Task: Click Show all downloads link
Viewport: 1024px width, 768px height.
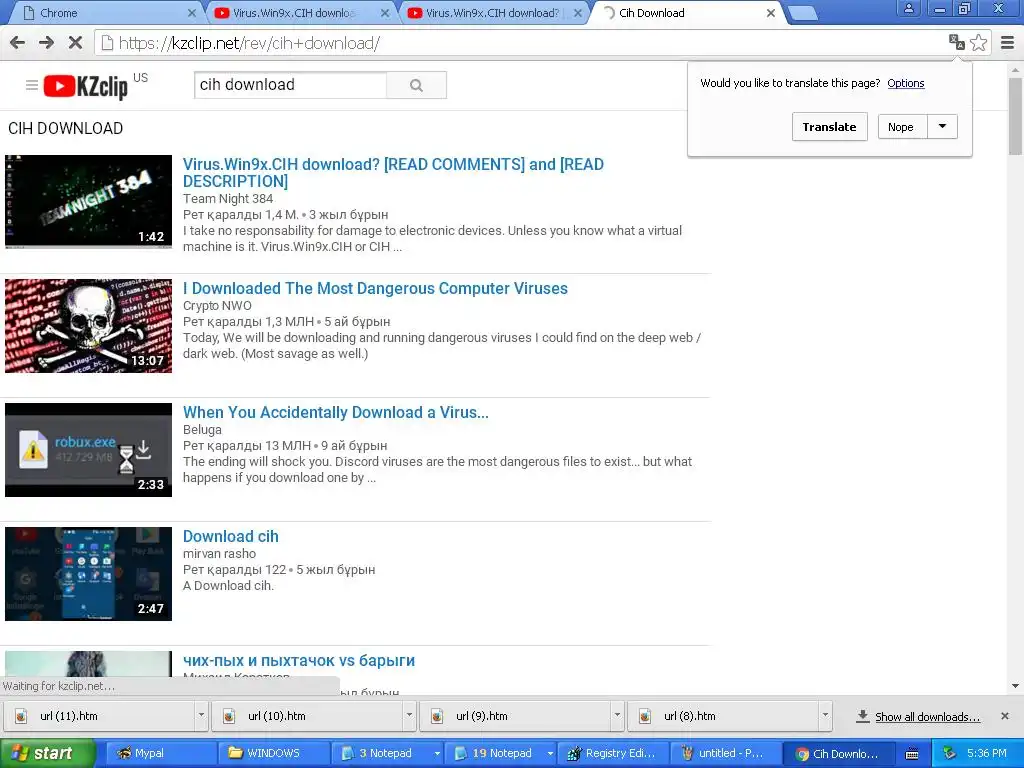Action: [x=927, y=717]
